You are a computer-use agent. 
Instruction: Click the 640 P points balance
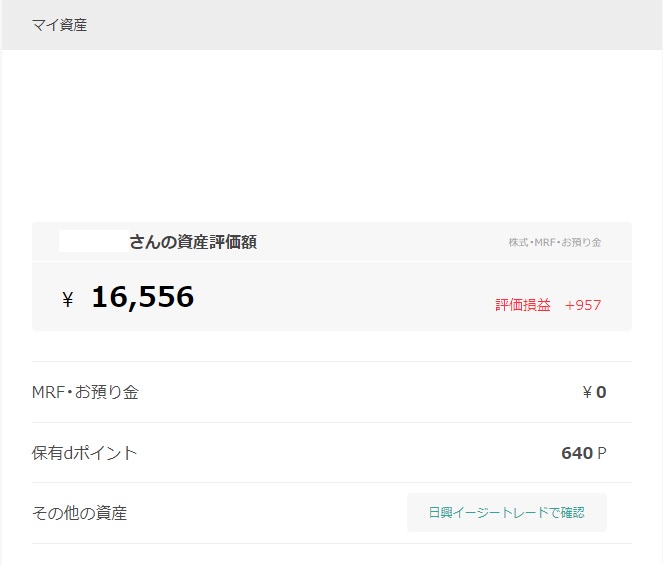pyautogui.click(x=577, y=453)
